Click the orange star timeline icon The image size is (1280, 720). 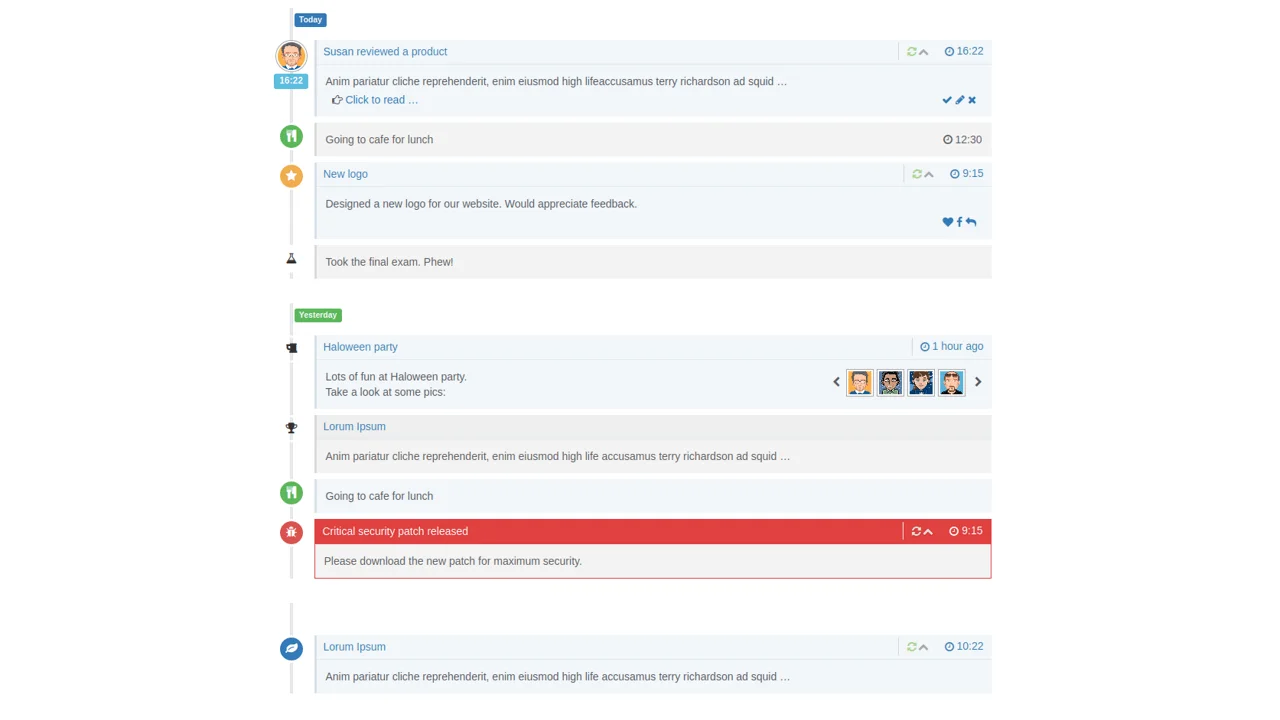[291, 176]
